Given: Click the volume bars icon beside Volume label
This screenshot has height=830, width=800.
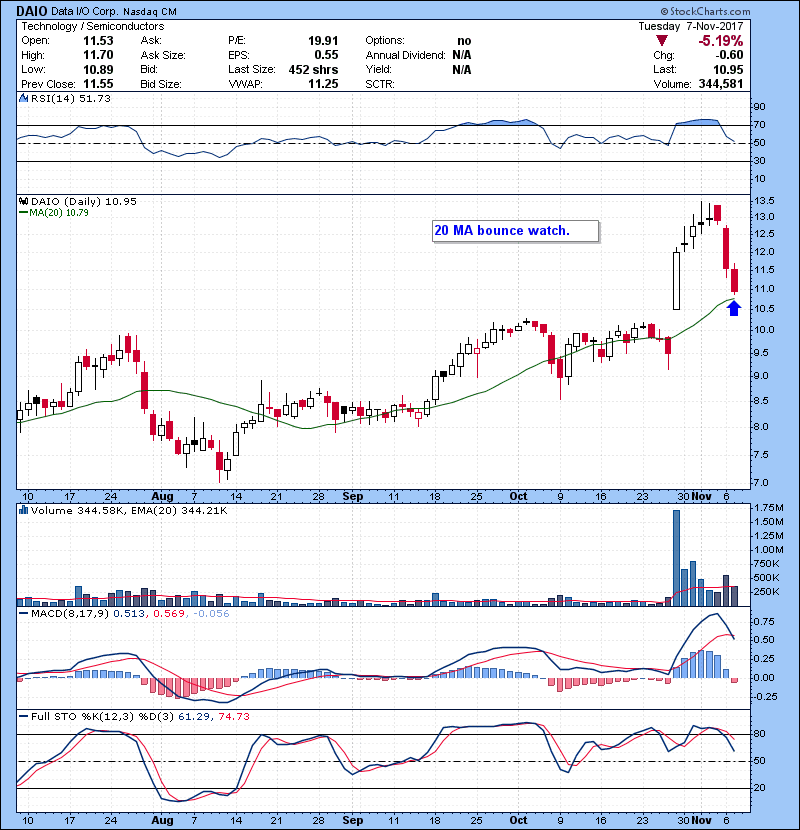Looking at the screenshot, I should (23, 510).
